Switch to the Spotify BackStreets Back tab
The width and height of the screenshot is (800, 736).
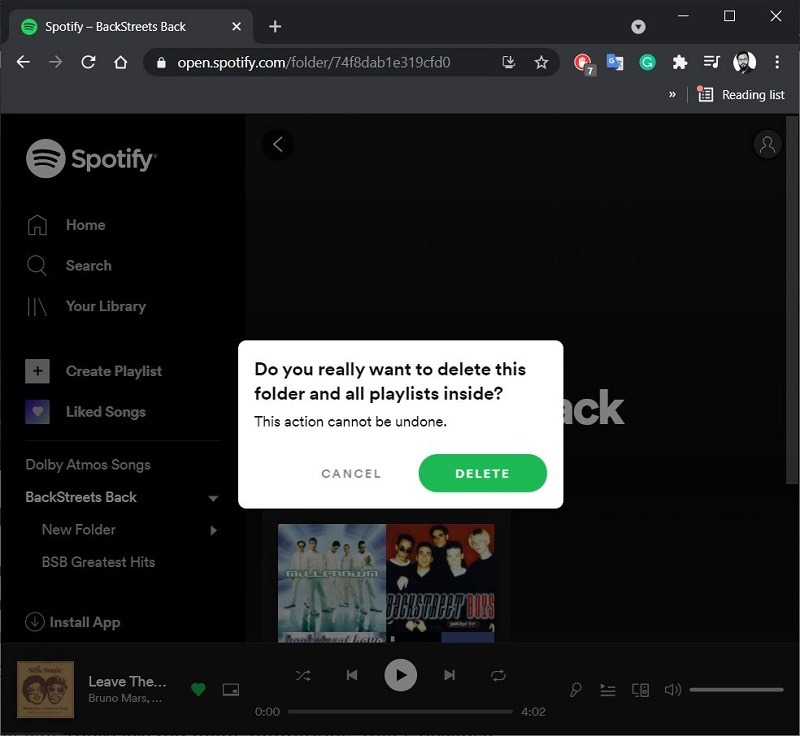[x=110, y=26]
